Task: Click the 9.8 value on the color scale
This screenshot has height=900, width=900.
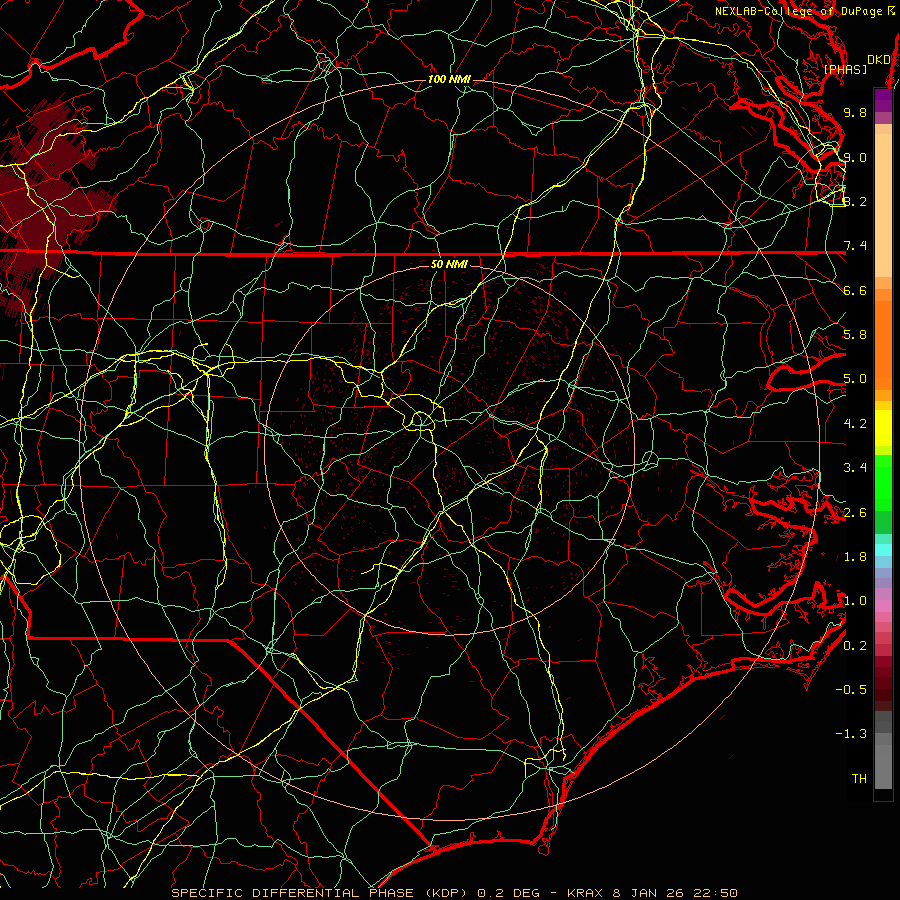Action: (855, 112)
